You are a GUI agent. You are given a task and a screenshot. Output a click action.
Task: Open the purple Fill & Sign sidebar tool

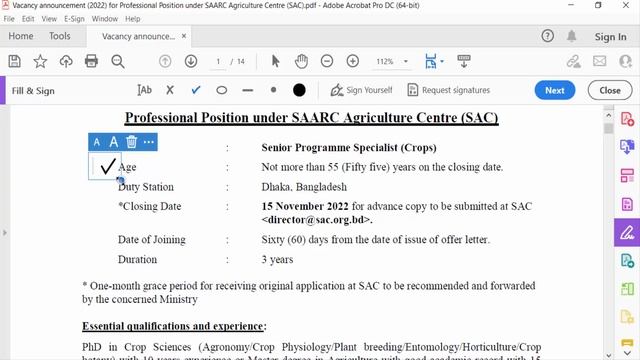click(x=627, y=233)
